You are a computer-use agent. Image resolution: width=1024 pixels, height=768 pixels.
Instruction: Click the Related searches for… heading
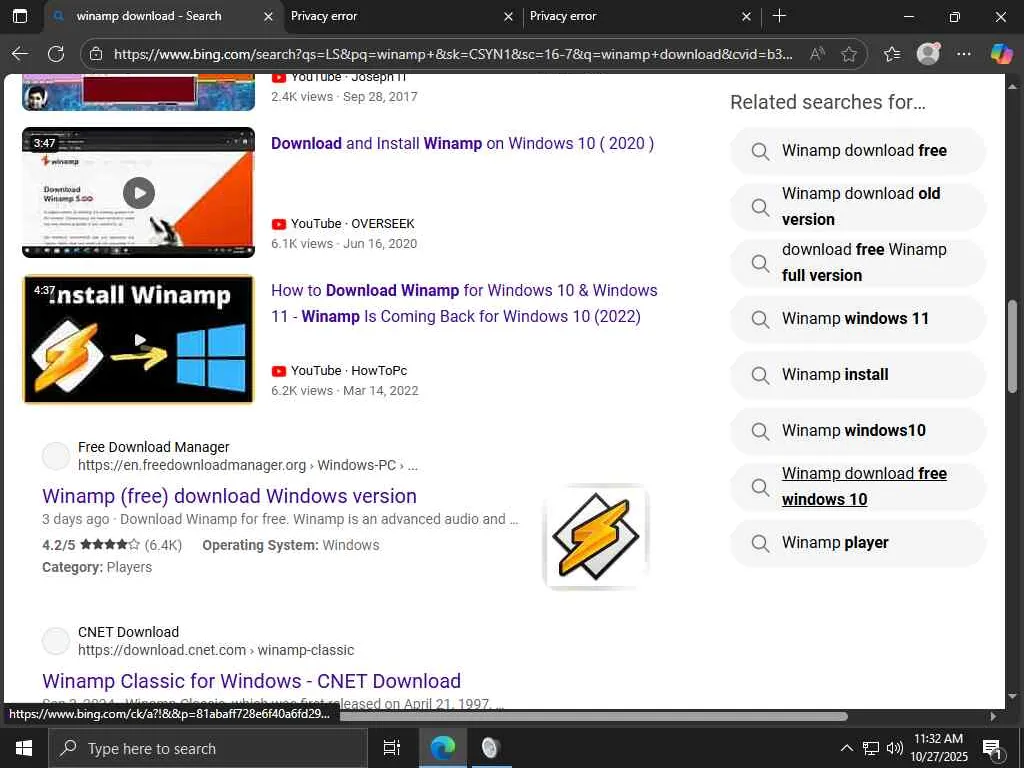827,103
